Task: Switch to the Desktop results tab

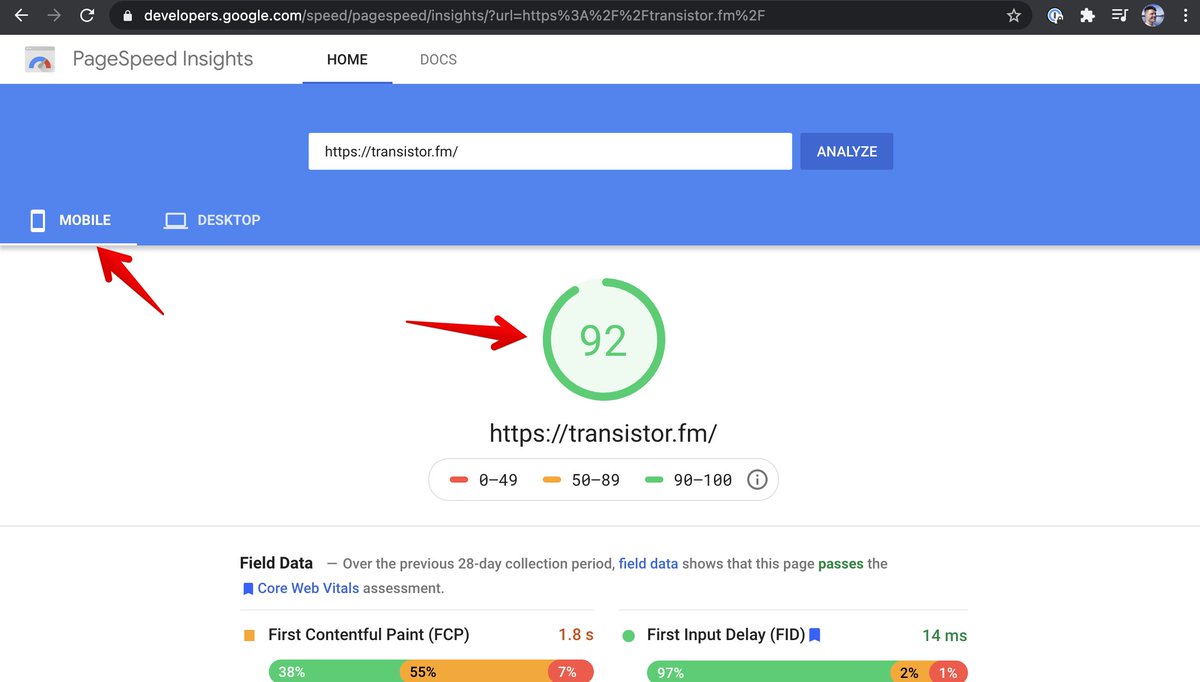Action: coord(212,220)
